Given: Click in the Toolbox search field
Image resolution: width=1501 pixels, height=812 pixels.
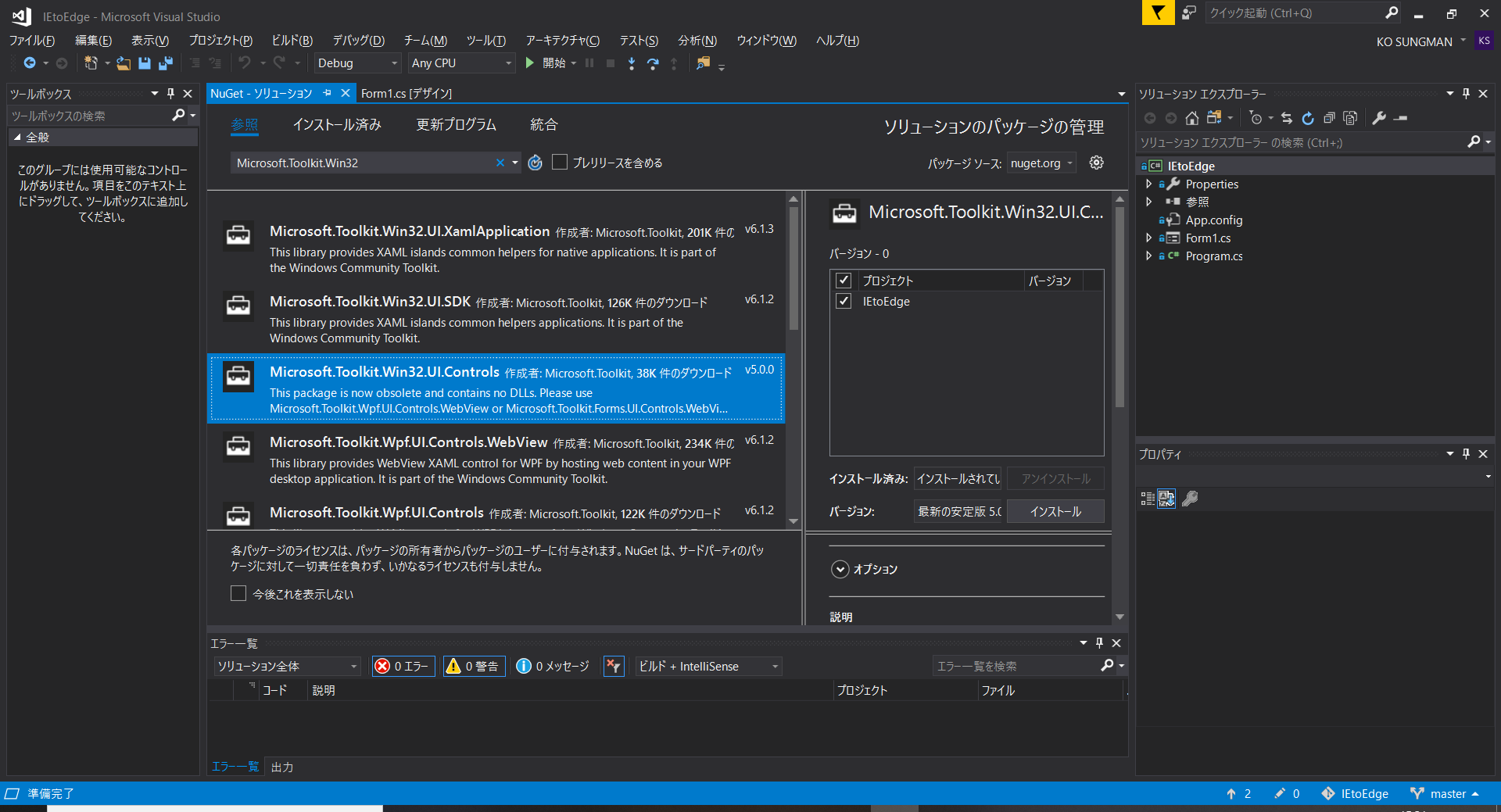Looking at the screenshot, I should (90, 116).
